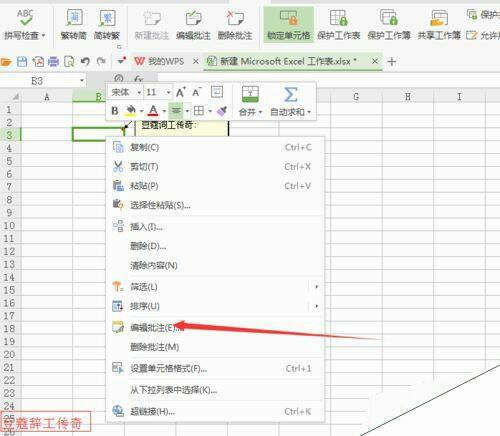
Task: Open the font size 11 dropdown
Action: [168, 92]
